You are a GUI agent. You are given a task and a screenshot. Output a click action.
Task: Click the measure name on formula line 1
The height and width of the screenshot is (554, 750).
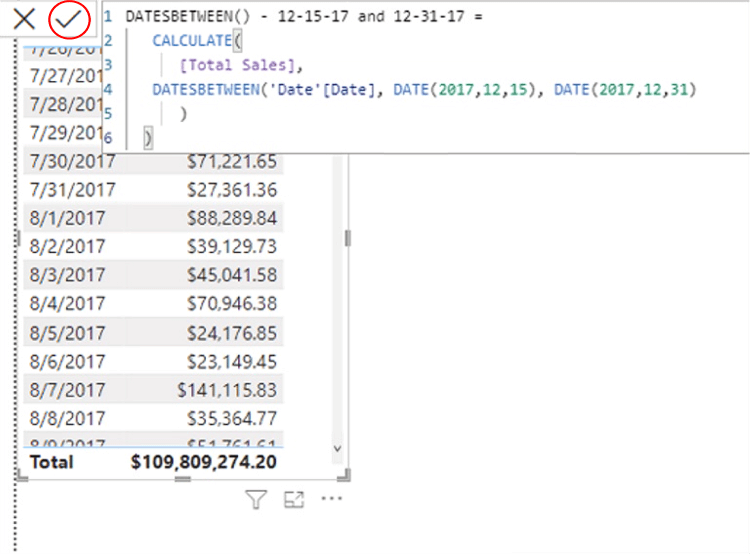coord(295,17)
